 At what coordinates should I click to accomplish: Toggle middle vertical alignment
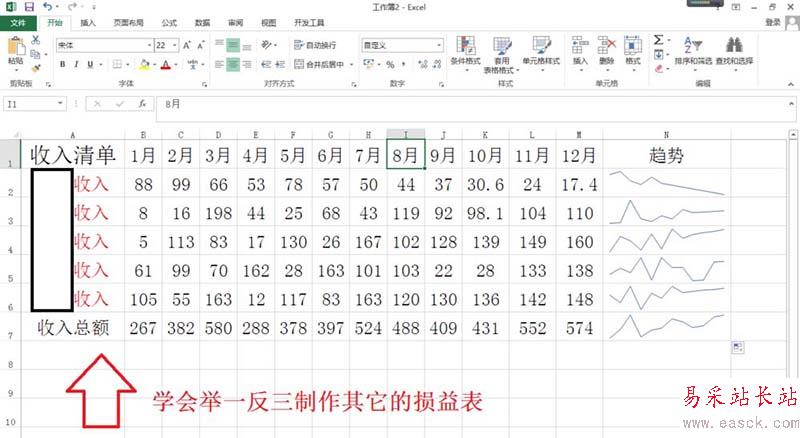[233, 45]
